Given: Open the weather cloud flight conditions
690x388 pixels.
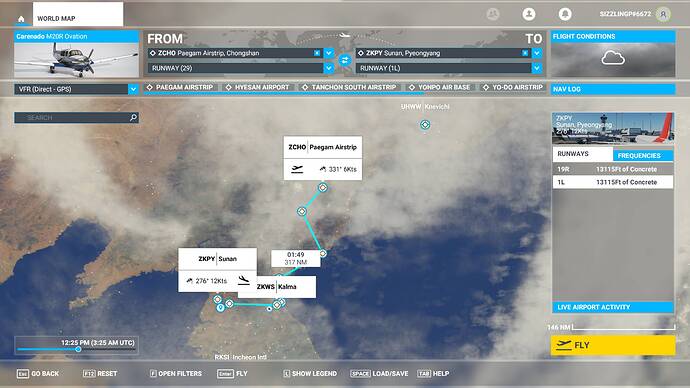Looking at the screenshot, I should [x=613, y=58].
